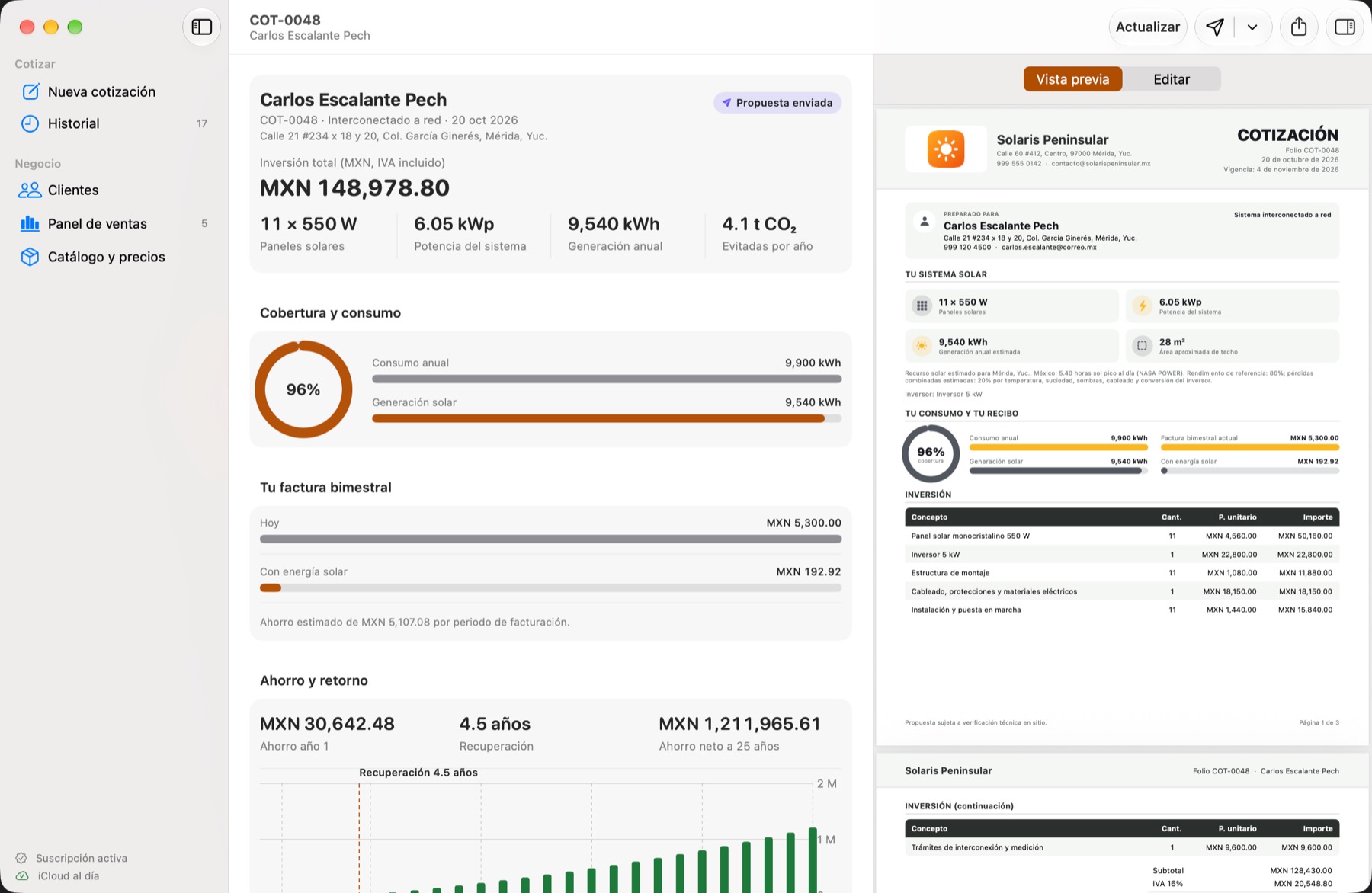Select the Vista previa tab
Image resolution: width=1372 pixels, height=893 pixels.
click(1072, 79)
